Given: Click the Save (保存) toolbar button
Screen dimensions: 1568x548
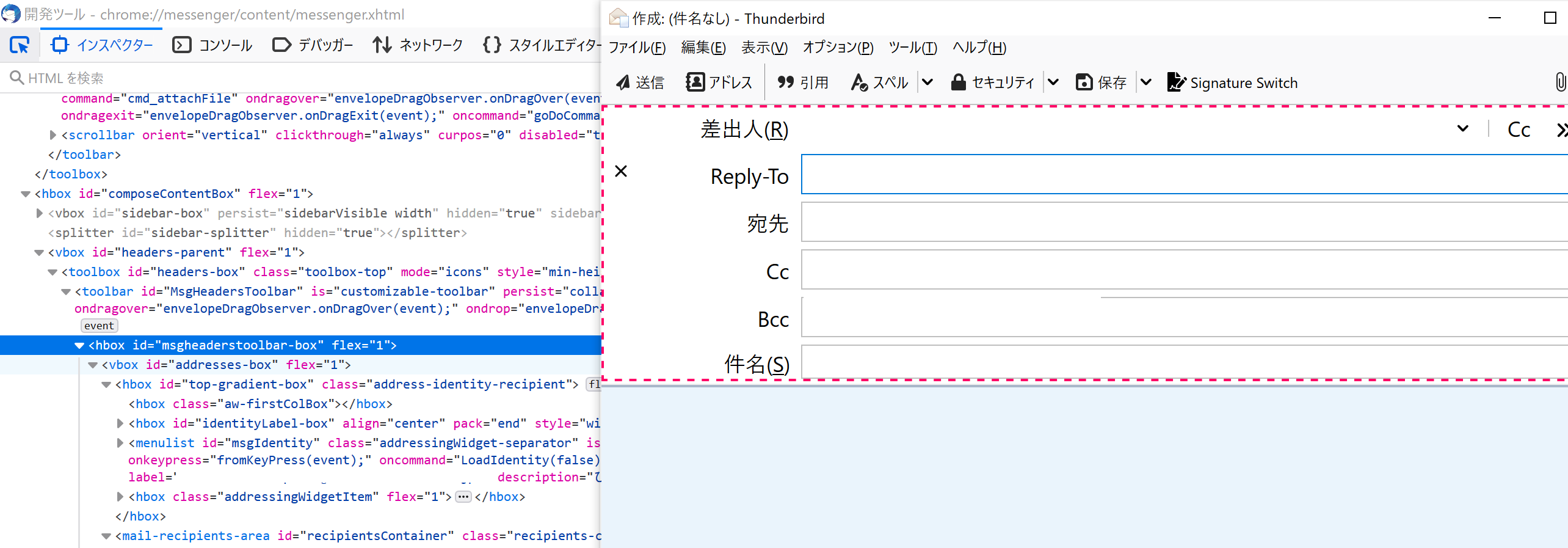Looking at the screenshot, I should pyautogui.click(x=1101, y=82).
